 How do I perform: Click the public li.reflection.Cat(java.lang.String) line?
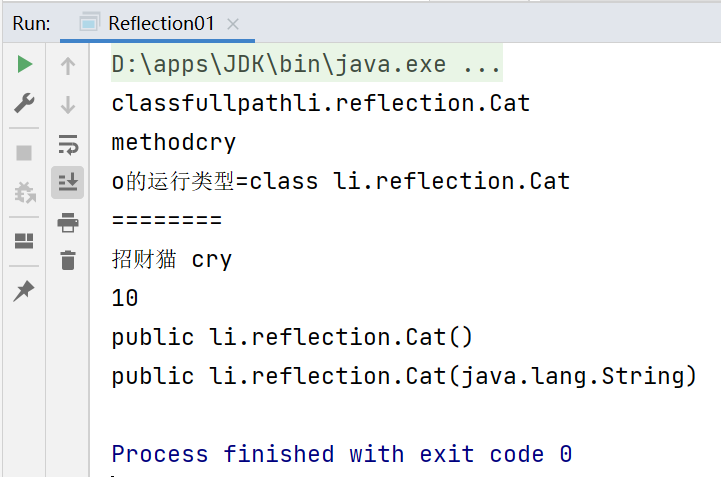[x=404, y=376]
